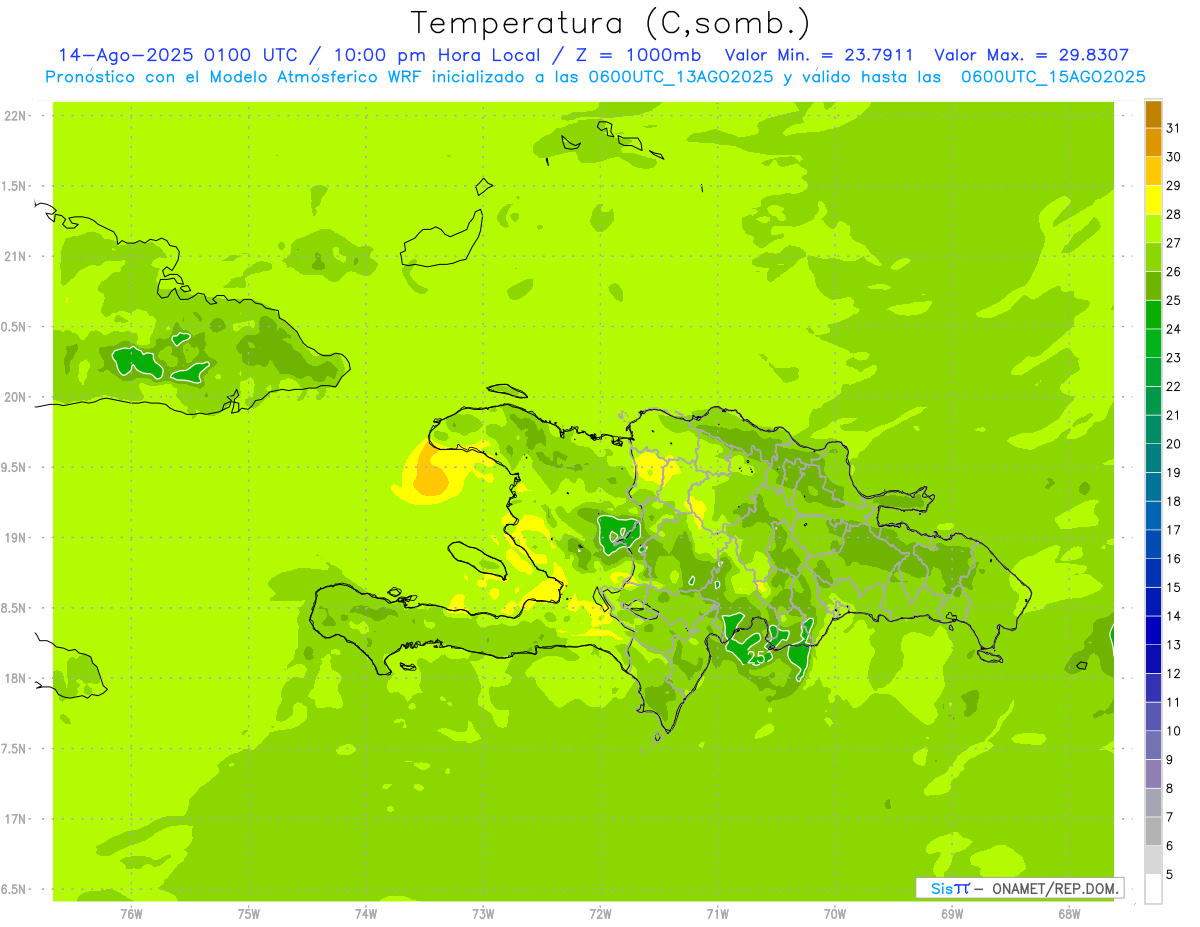Click the blue legend swatch between 16 and 17

pyautogui.click(x=1153, y=544)
